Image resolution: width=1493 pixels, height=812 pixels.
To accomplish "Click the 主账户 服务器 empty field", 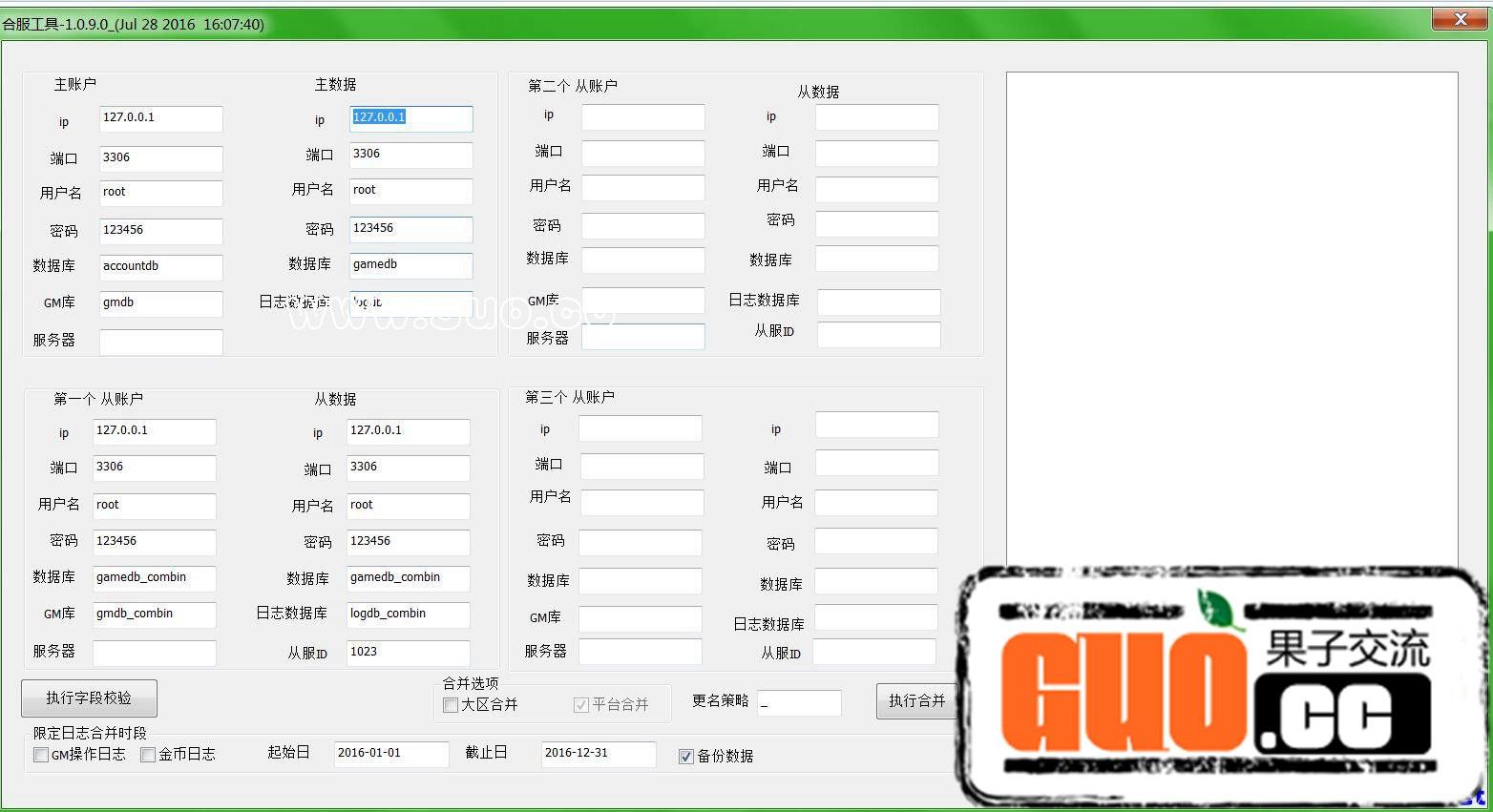I will 160,342.
